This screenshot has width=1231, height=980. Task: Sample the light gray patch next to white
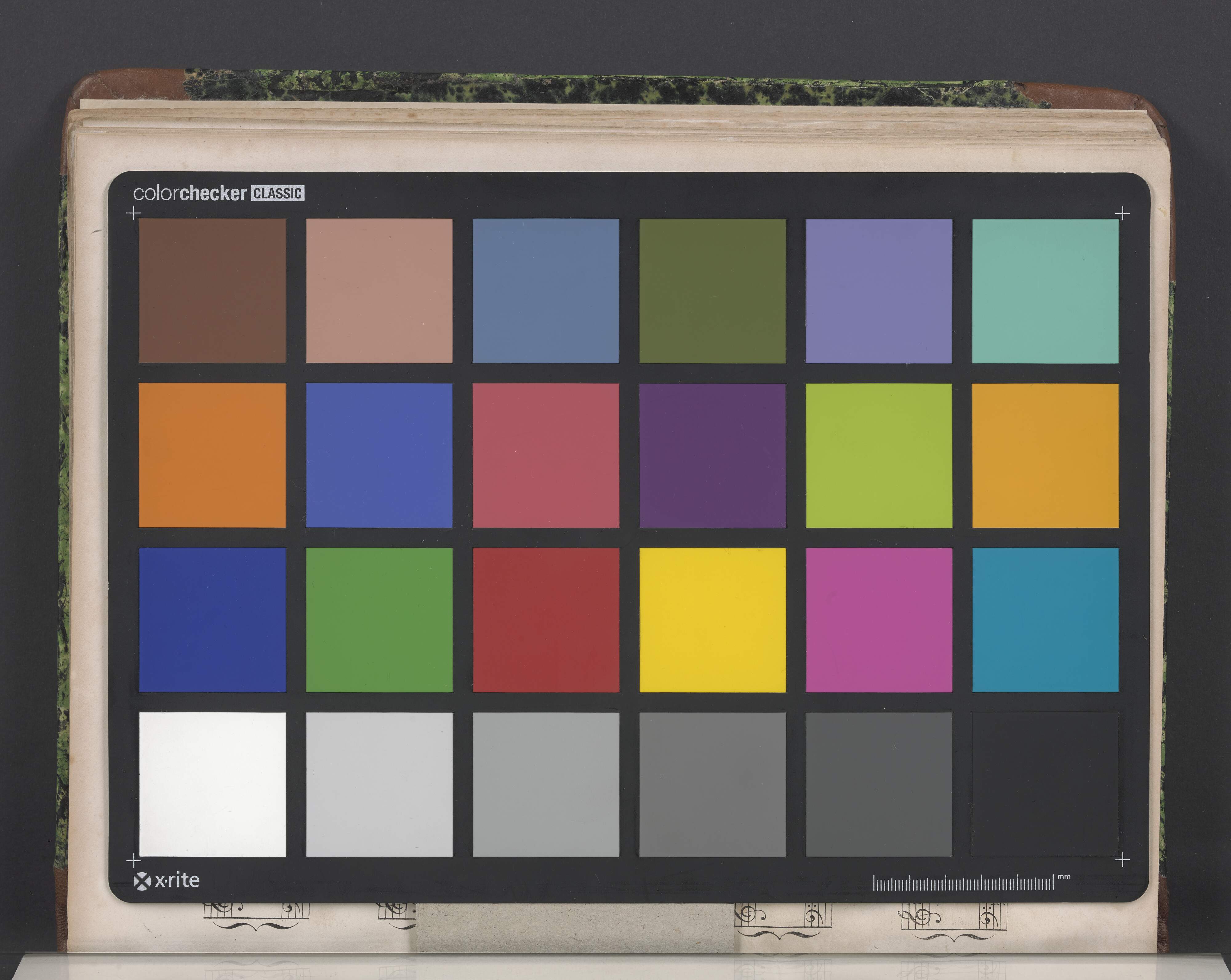coord(379,784)
